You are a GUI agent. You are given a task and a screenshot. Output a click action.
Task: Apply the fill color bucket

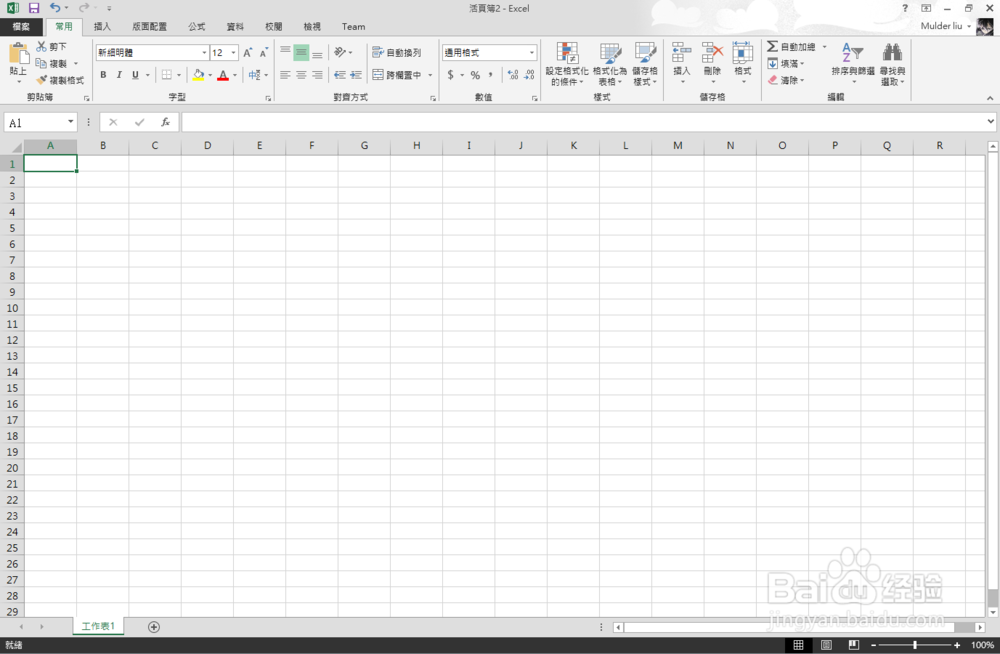[198, 75]
